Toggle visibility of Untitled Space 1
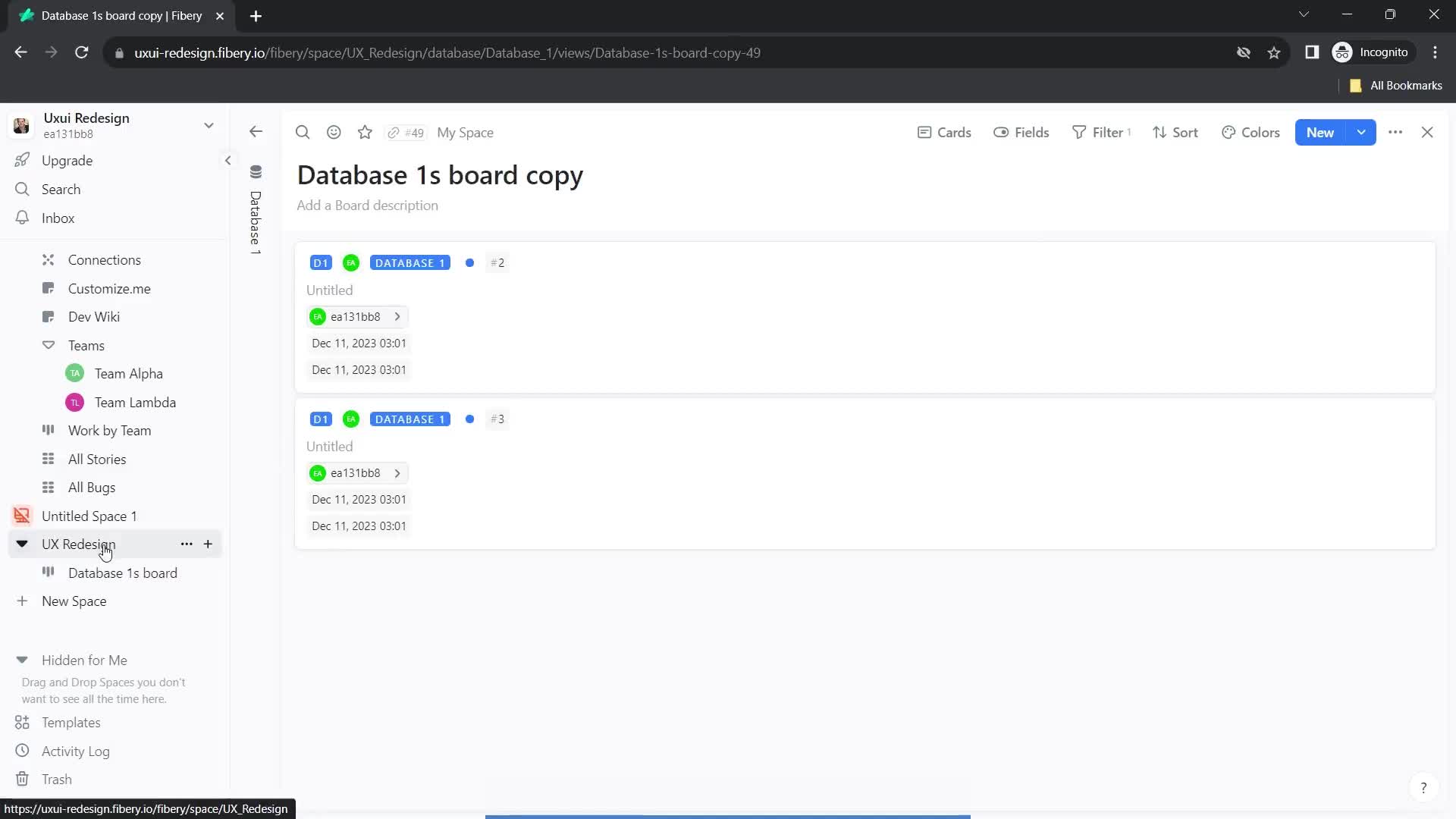The width and height of the screenshot is (1456, 819). click(x=22, y=515)
